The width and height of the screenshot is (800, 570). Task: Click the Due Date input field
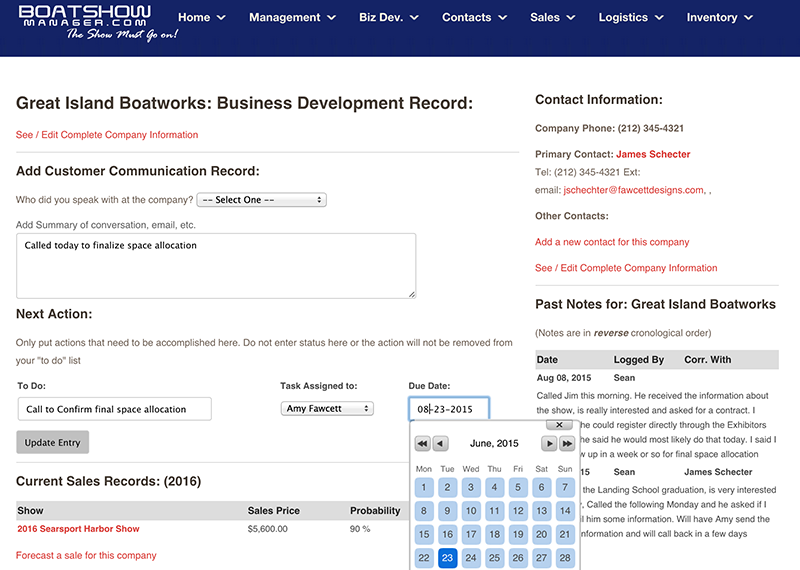449,409
